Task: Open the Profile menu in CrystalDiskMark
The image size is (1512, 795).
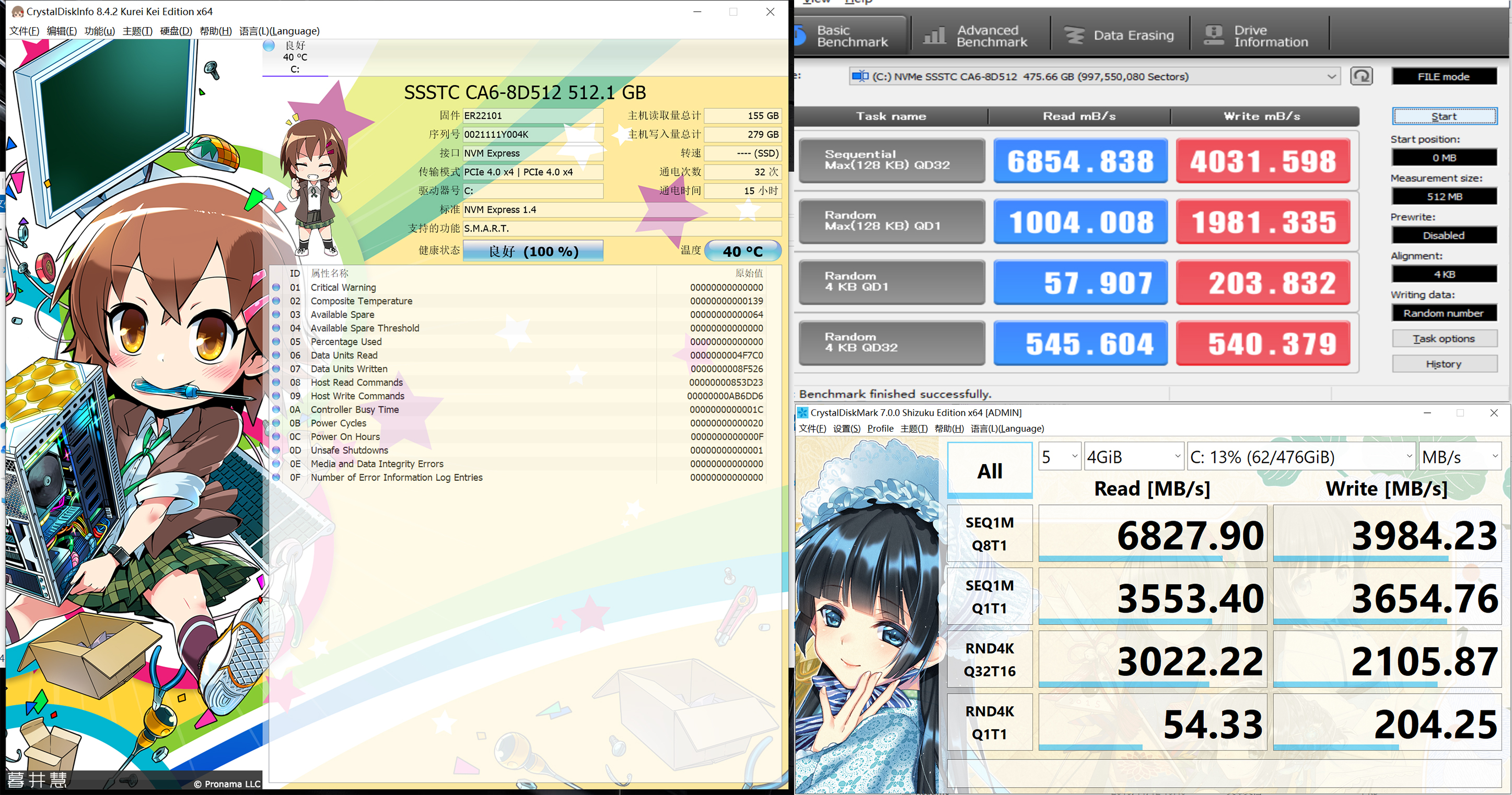Action: [880, 429]
